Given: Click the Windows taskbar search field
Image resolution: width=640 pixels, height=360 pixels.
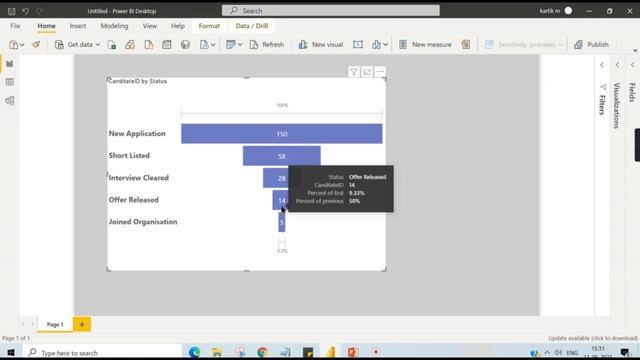Looking at the screenshot, I should click(102, 352).
